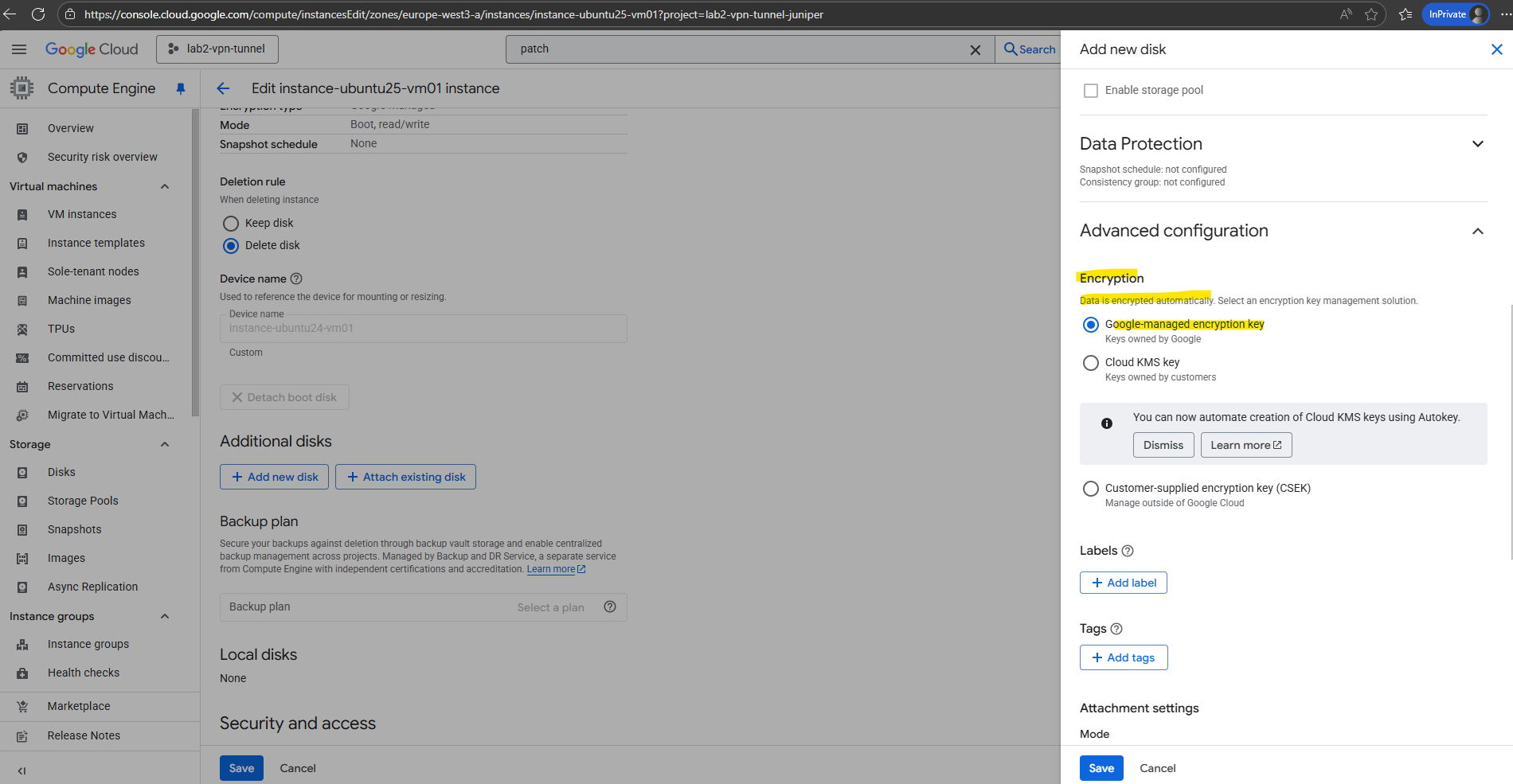Screen dimensions: 1513x784
Task: Click Attach existing disk button
Action: [x=405, y=477]
